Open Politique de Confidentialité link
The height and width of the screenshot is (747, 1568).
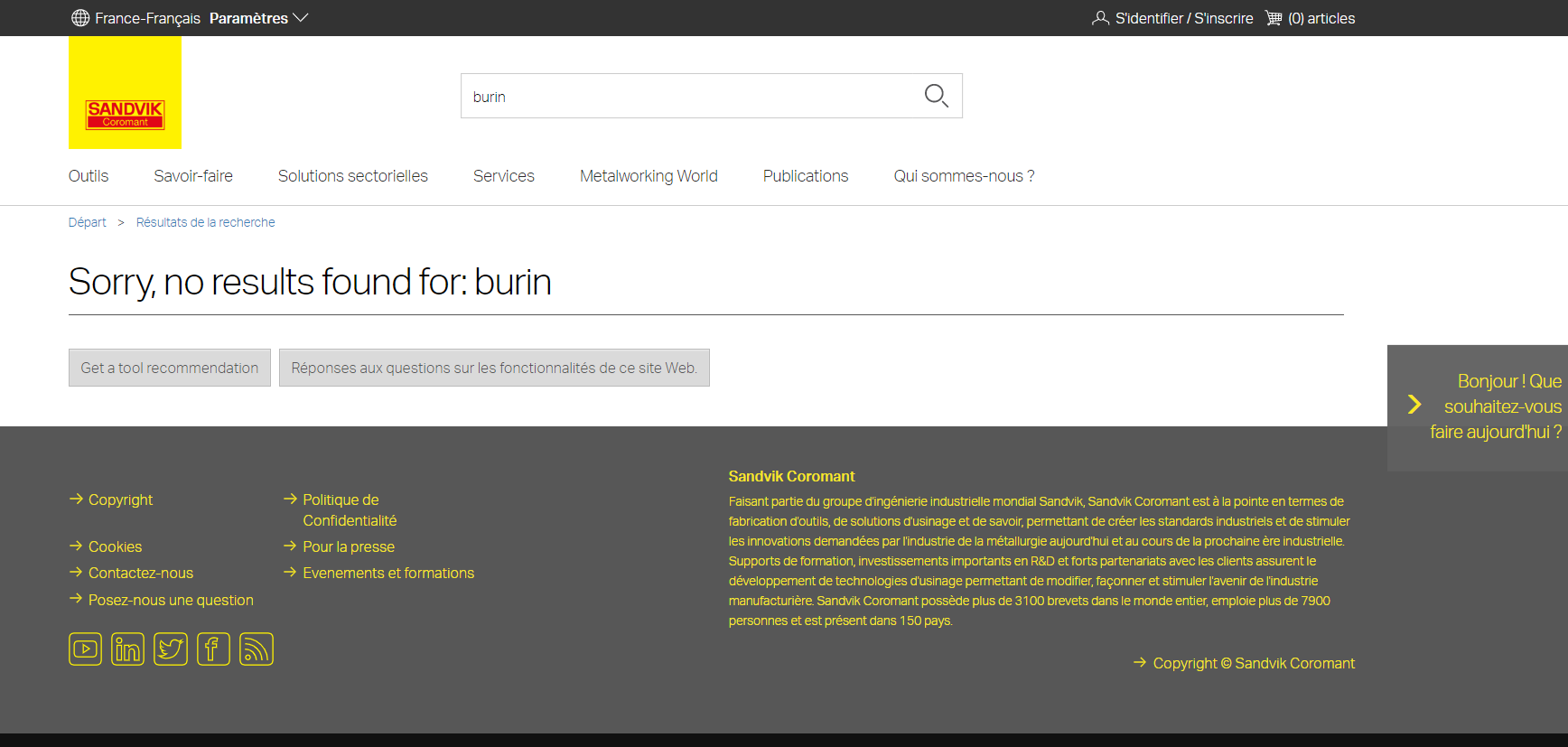[350, 509]
